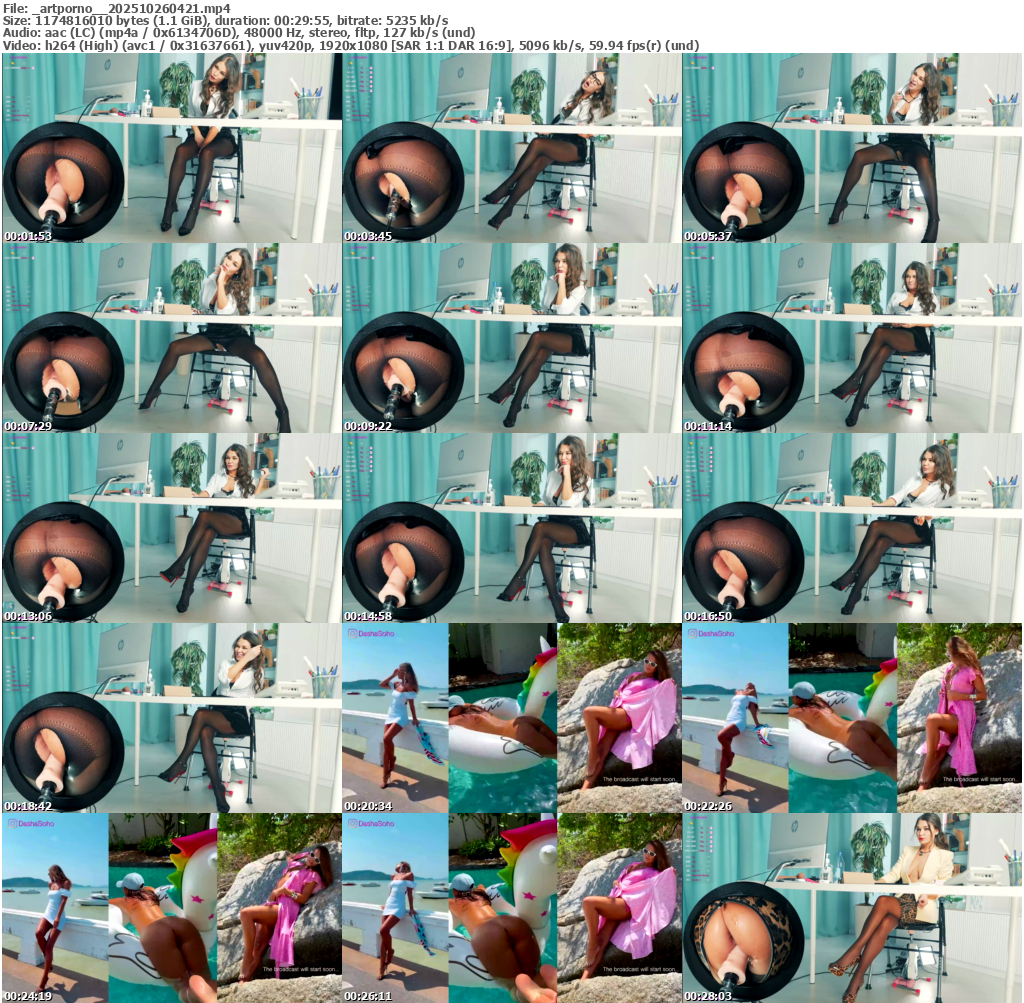Open the last frame at 00:28:03
The height and width of the screenshot is (1003, 1024).
pyautogui.click(x=852, y=908)
